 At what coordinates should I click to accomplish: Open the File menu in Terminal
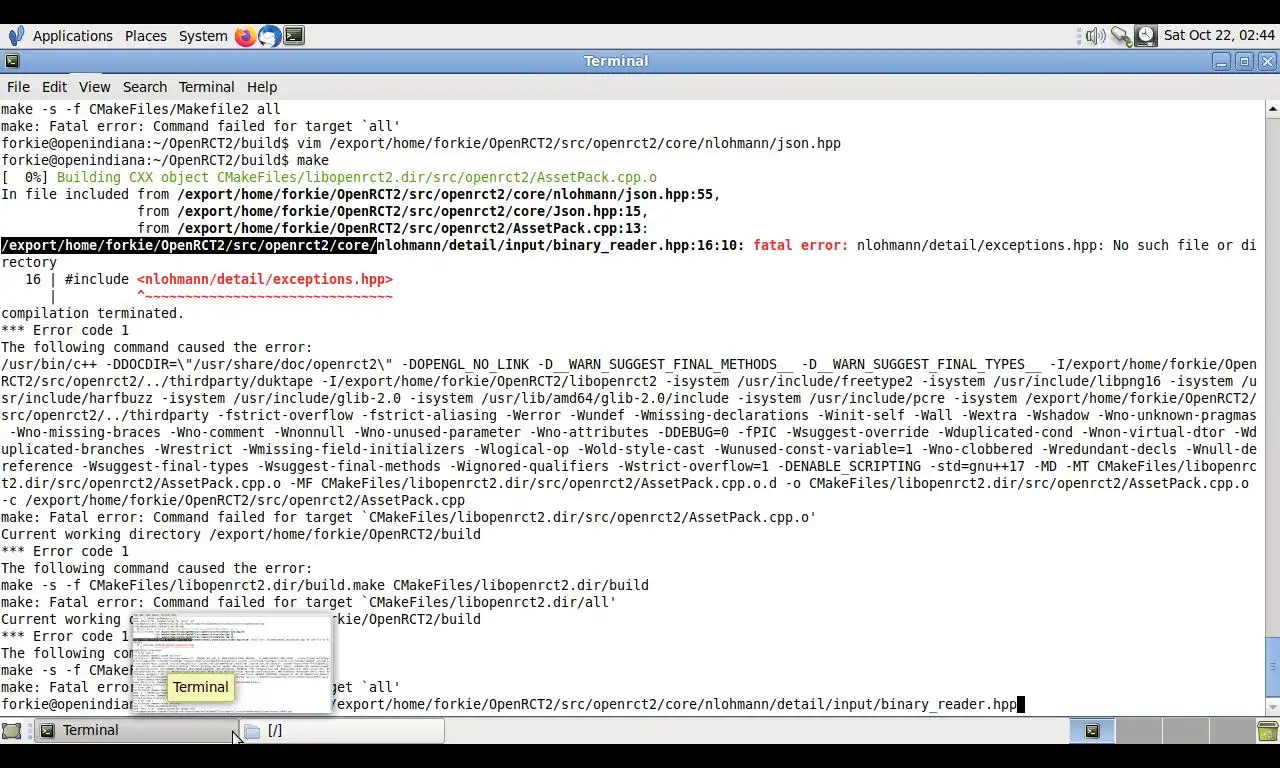coord(18,87)
